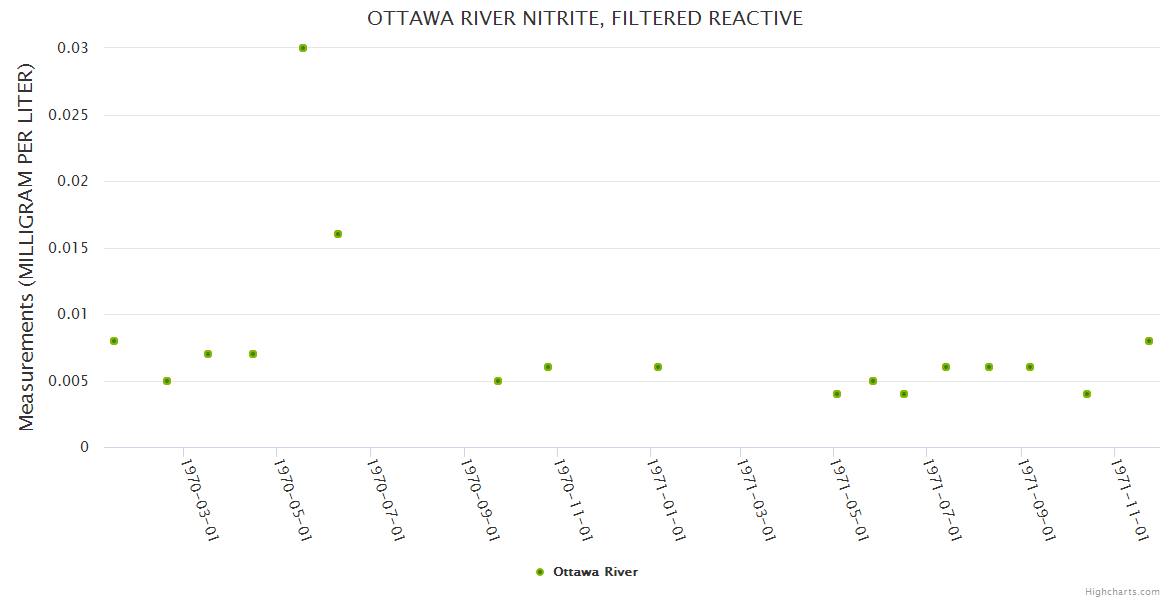The width and height of the screenshot is (1170, 600).
Task: Select the rightmost data point at 0.008
Action: point(1149,341)
